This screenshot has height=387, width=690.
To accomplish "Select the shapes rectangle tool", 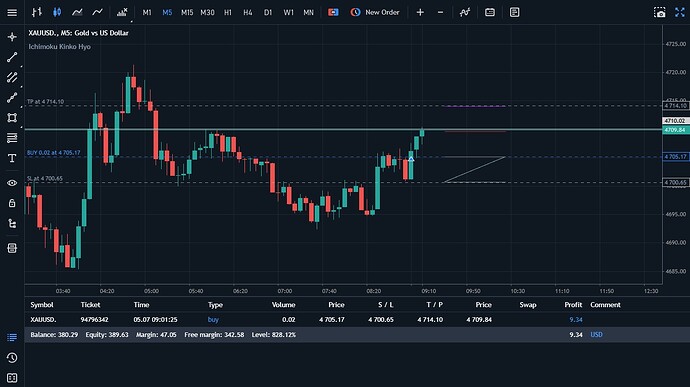I will (12, 118).
